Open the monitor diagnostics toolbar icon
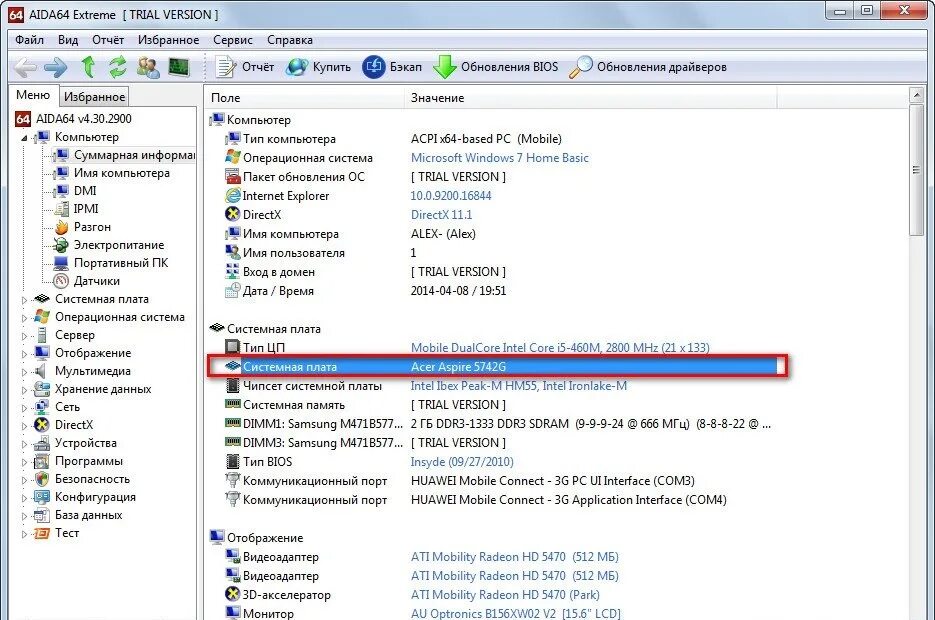Screen dimensions: 935x620 [x=179, y=67]
